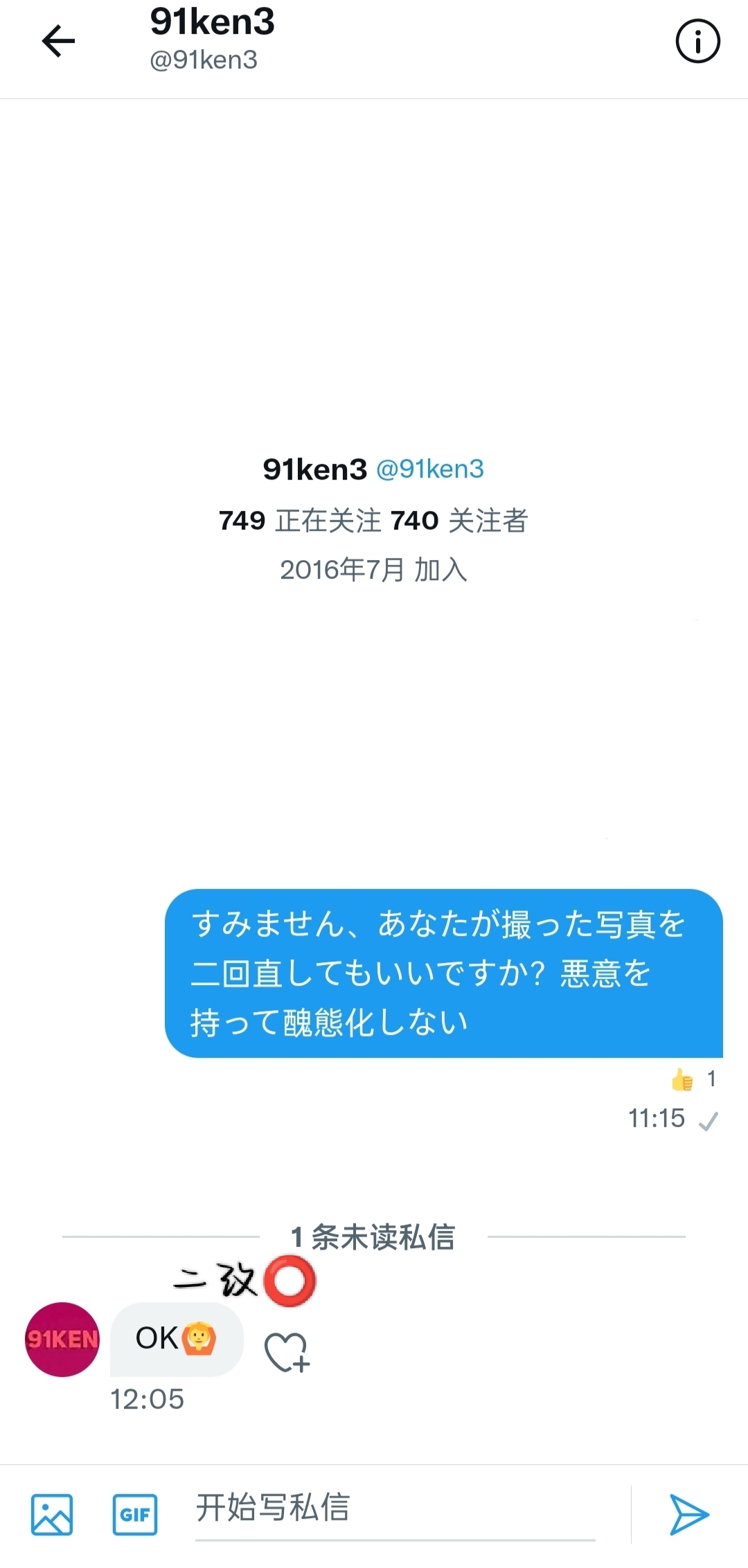Open the blue @91ken3 profile link
The image size is (748, 1568).
click(x=430, y=469)
